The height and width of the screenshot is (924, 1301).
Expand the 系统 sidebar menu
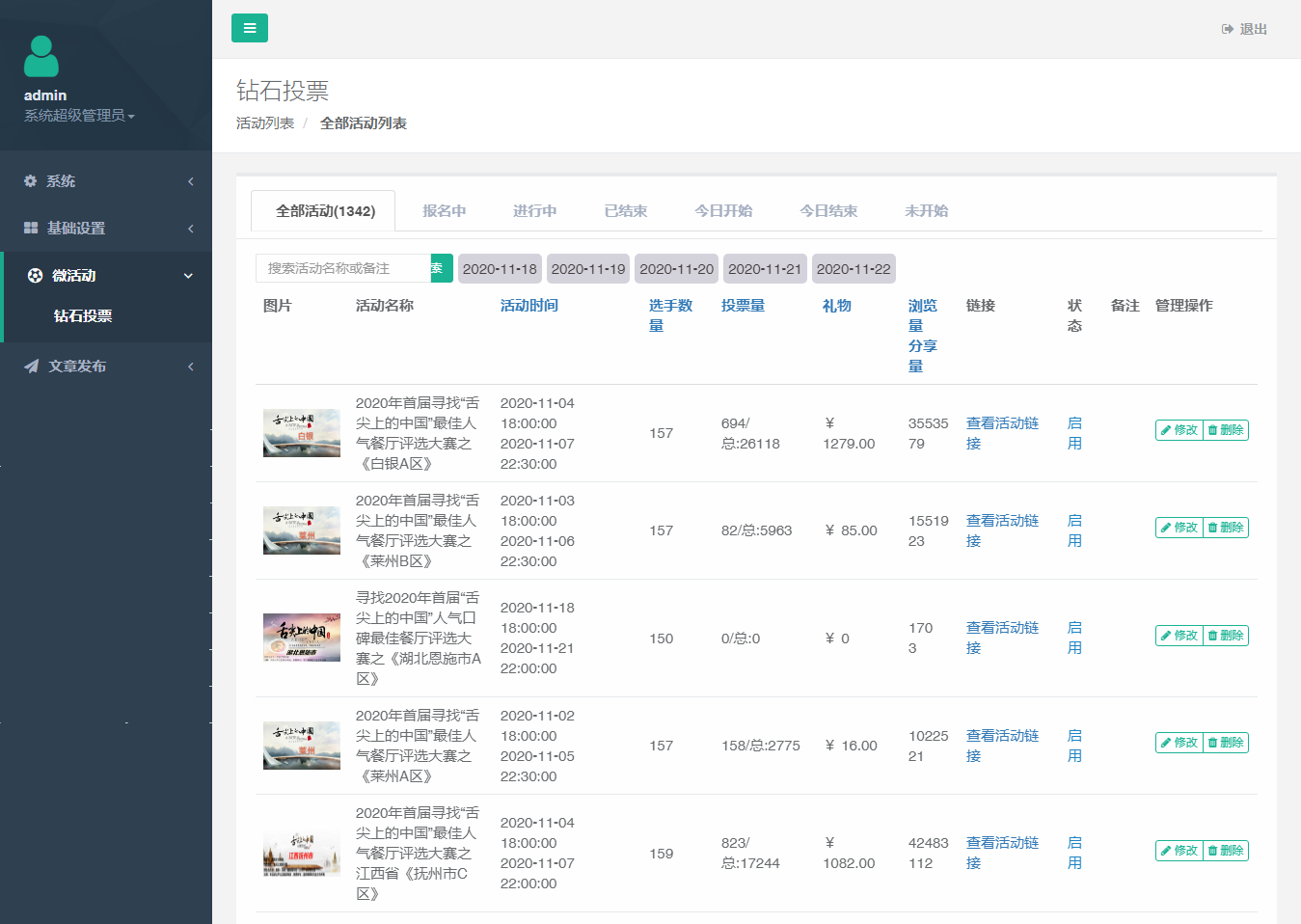(106, 181)
